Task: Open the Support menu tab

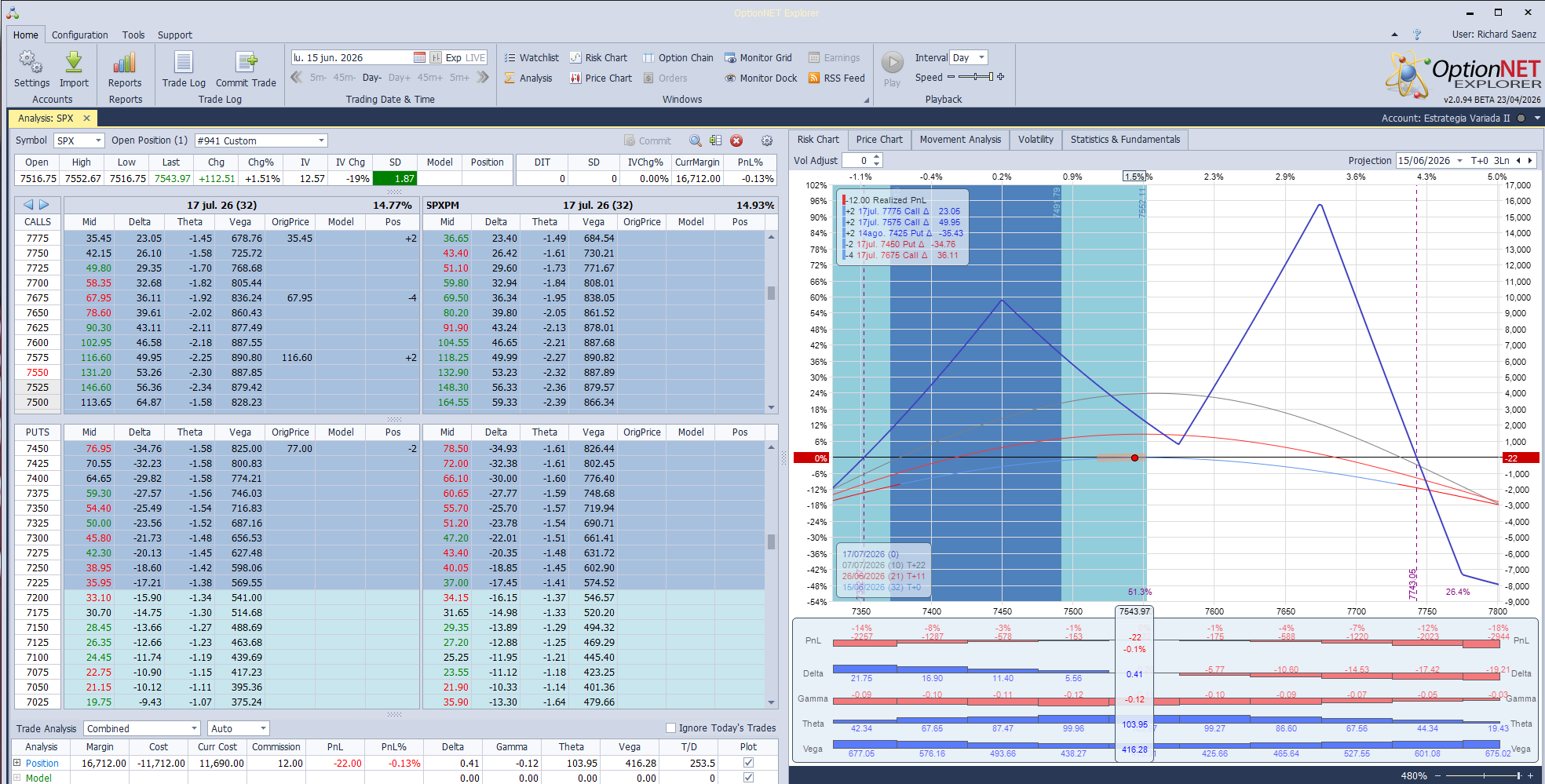Action: (x=175, y=35)
